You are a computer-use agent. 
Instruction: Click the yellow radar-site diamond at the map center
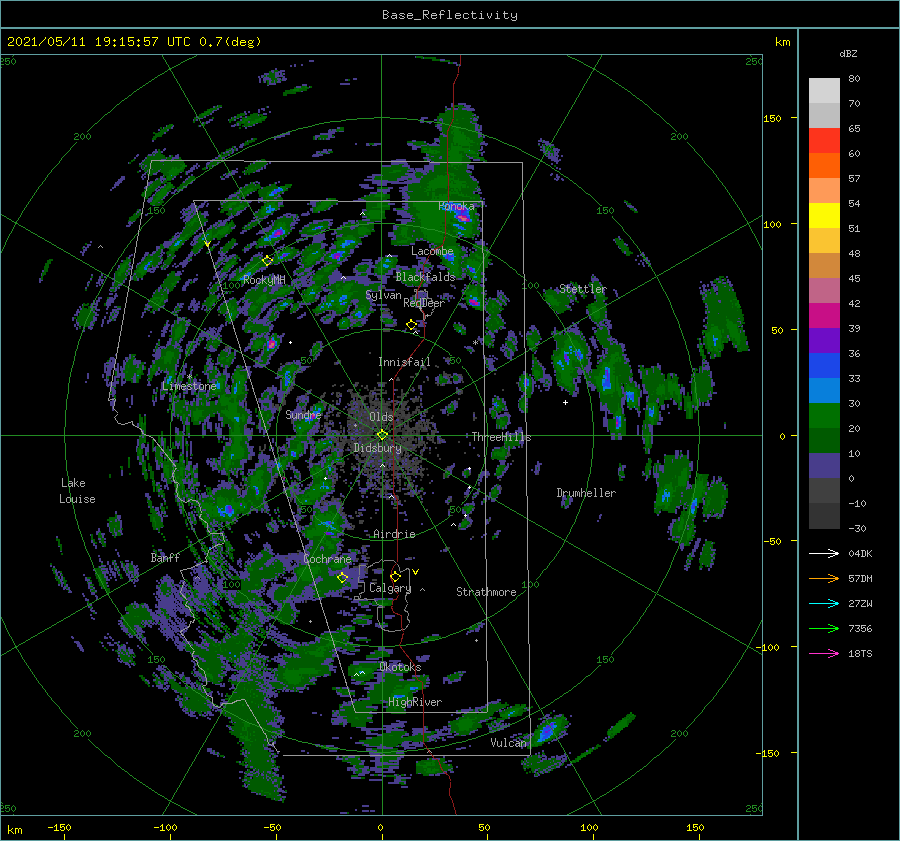point(382,435)
